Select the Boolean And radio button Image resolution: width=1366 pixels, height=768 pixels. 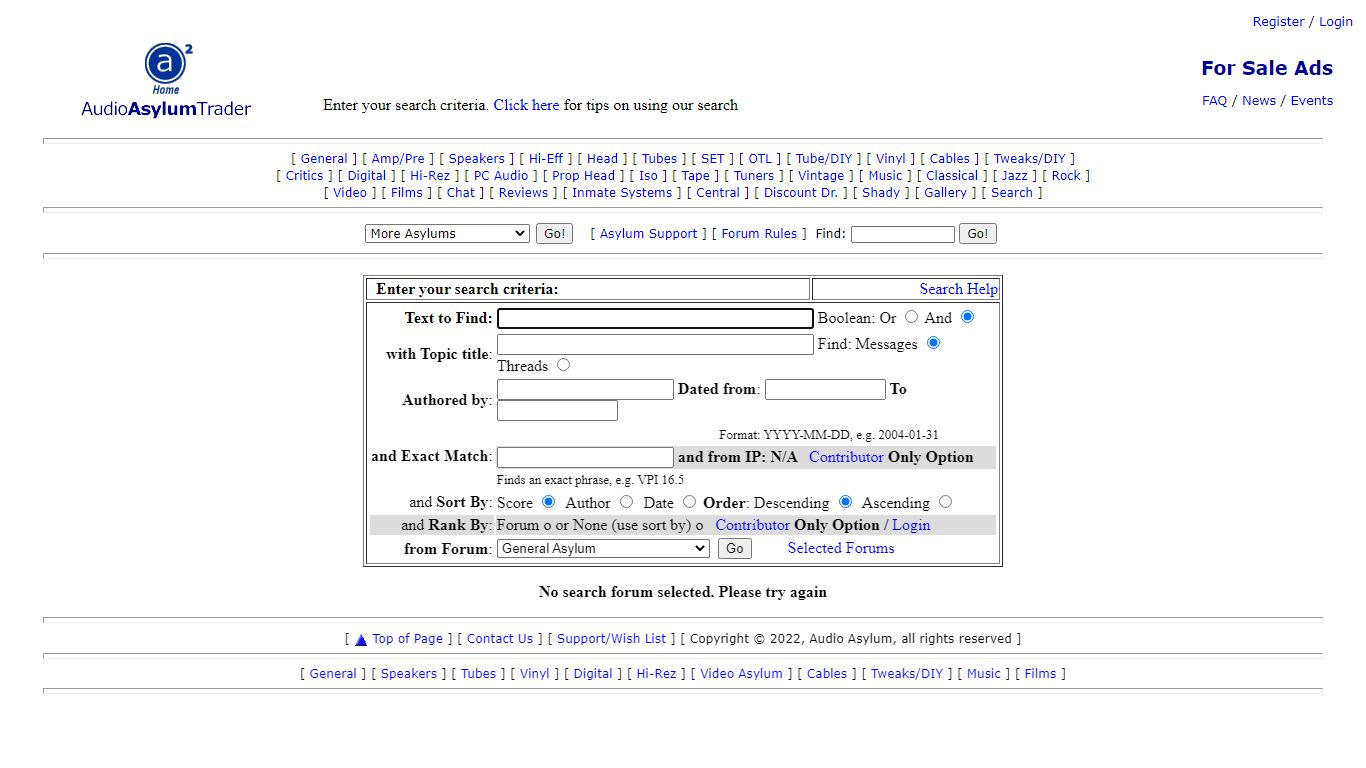pos(967,317)
